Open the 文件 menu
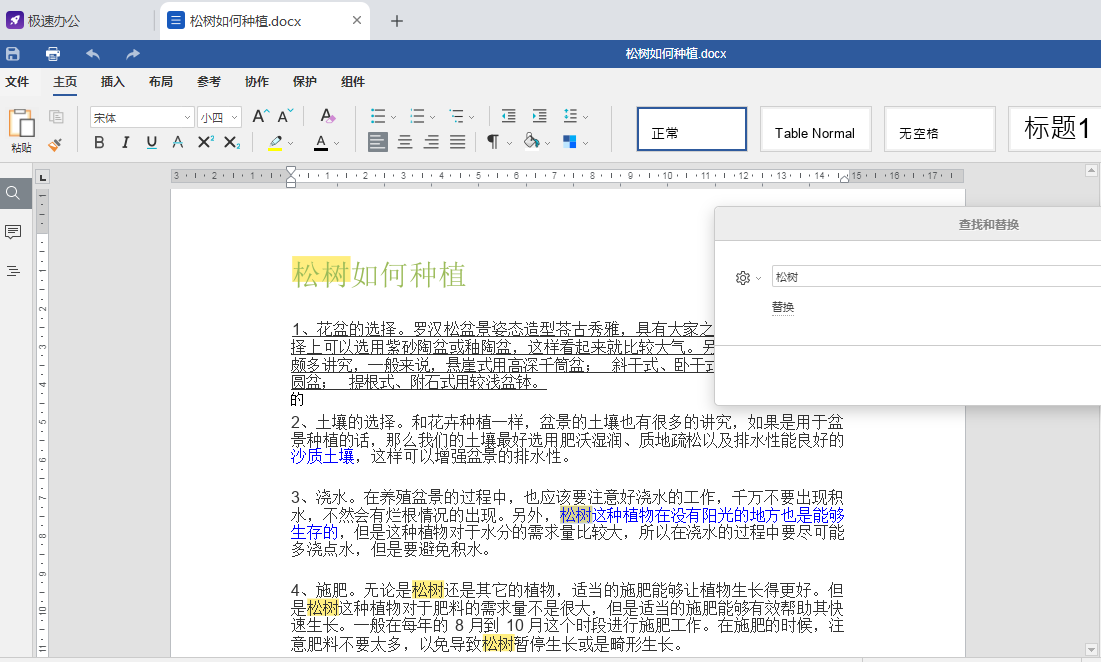Screen dimensions: 1101x662 (x=17, y=82)
